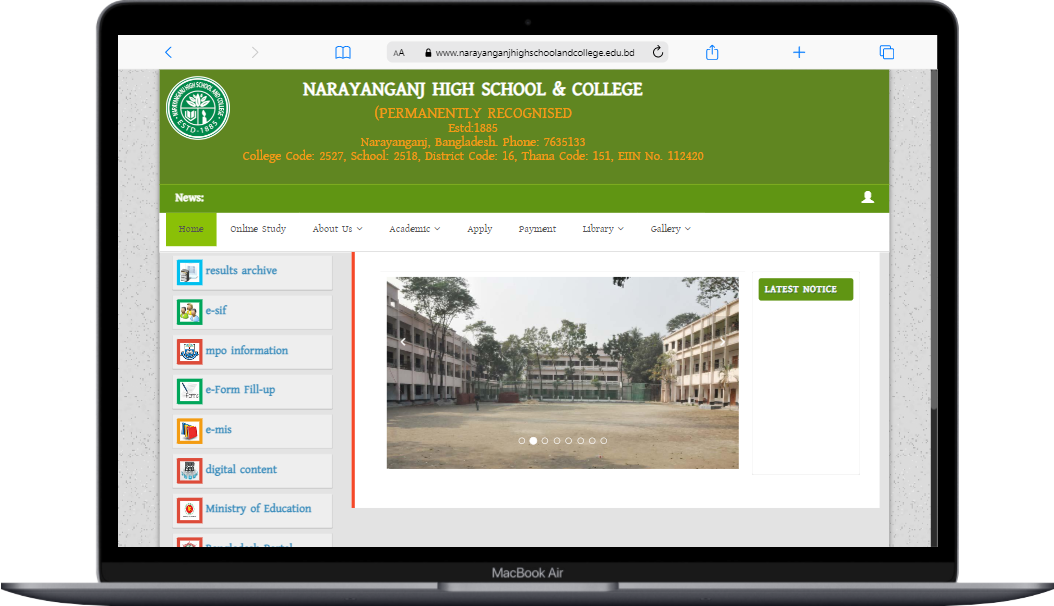Image resolution: width=1054 pixels, height=606 pixels.
Task: Select the digital content icon
Action: coord(190,470)
